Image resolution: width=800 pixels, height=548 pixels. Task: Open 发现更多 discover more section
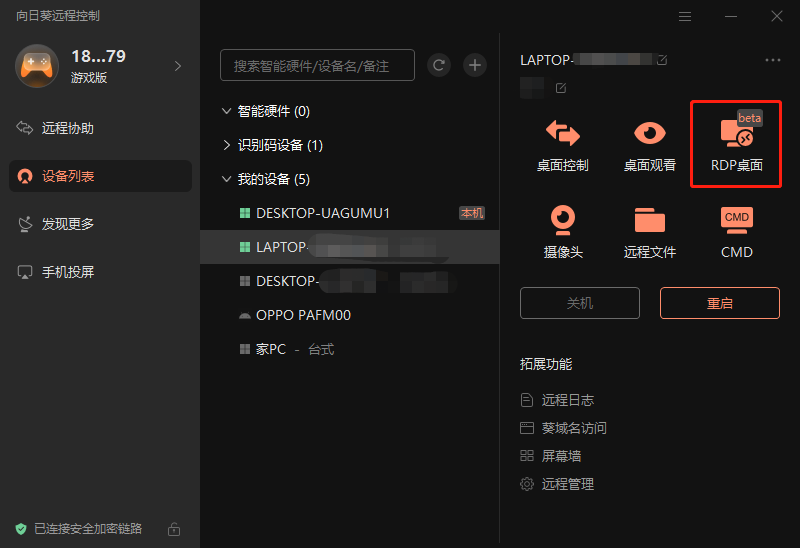click(101, 224)
